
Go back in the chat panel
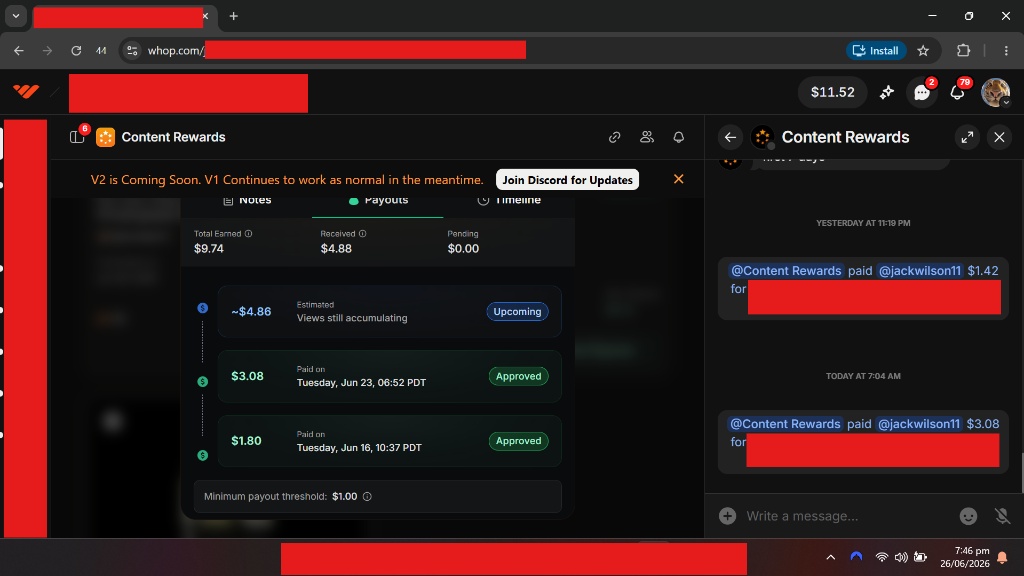coord(730,137)
